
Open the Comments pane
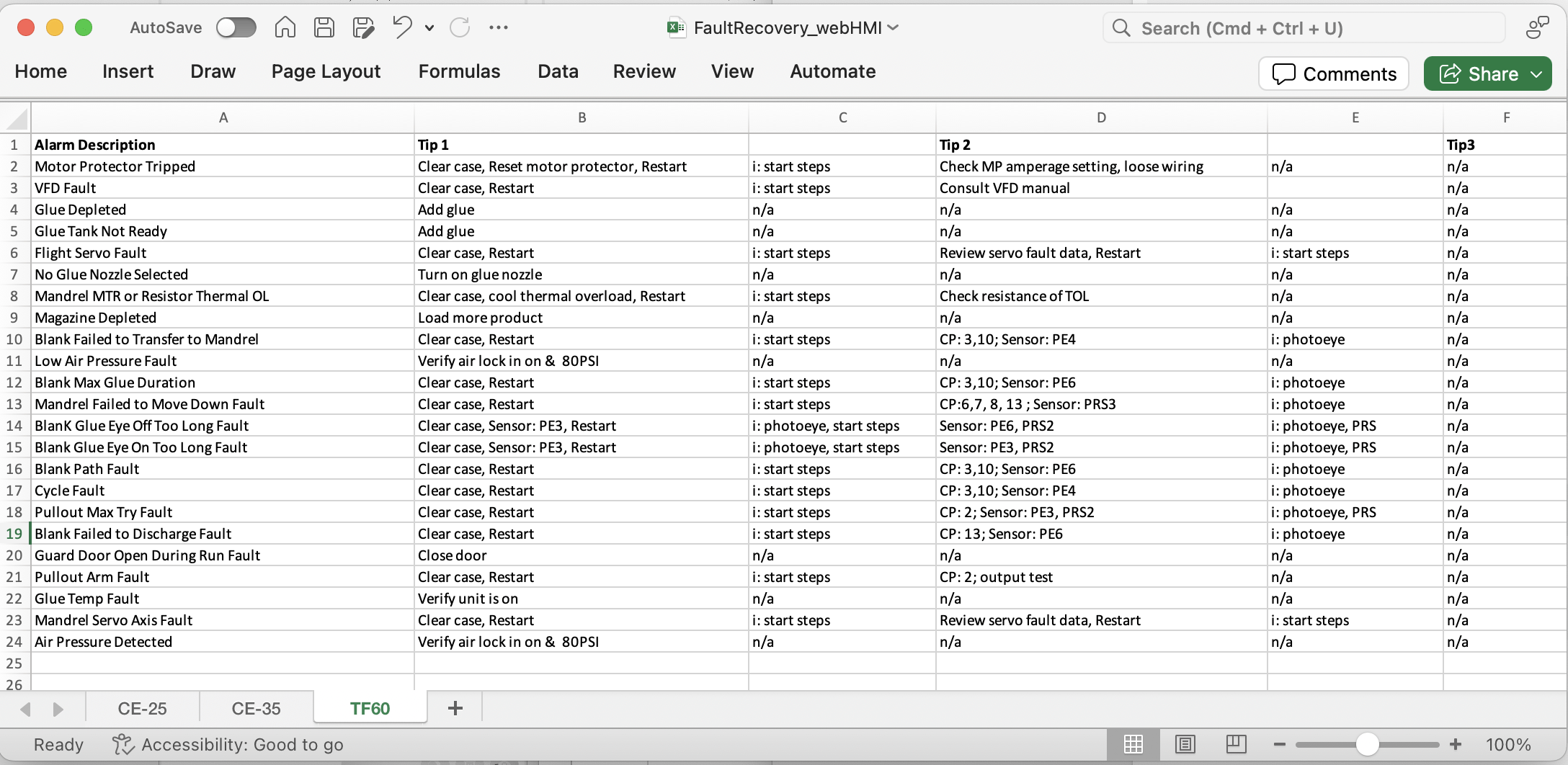[x=1334, y=73]
